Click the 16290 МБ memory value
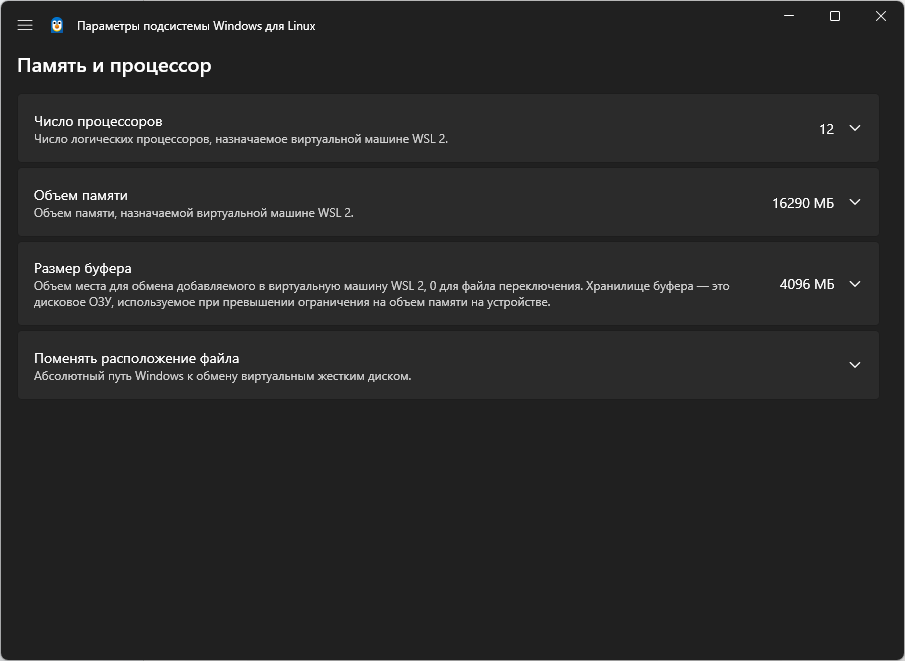905x661 pixels. click(803, 203)
